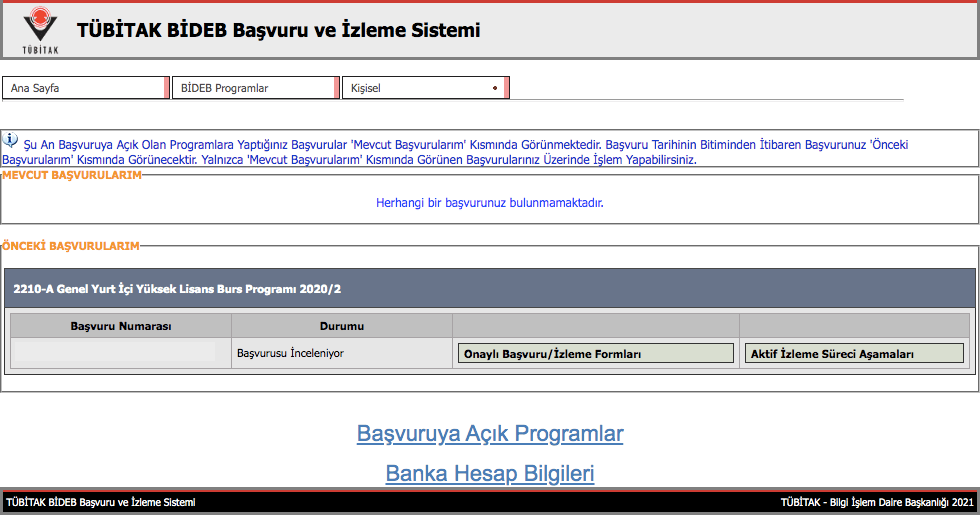
Task: Click the Başvuru Numarası column header
Action: click(x=121, y=327)
